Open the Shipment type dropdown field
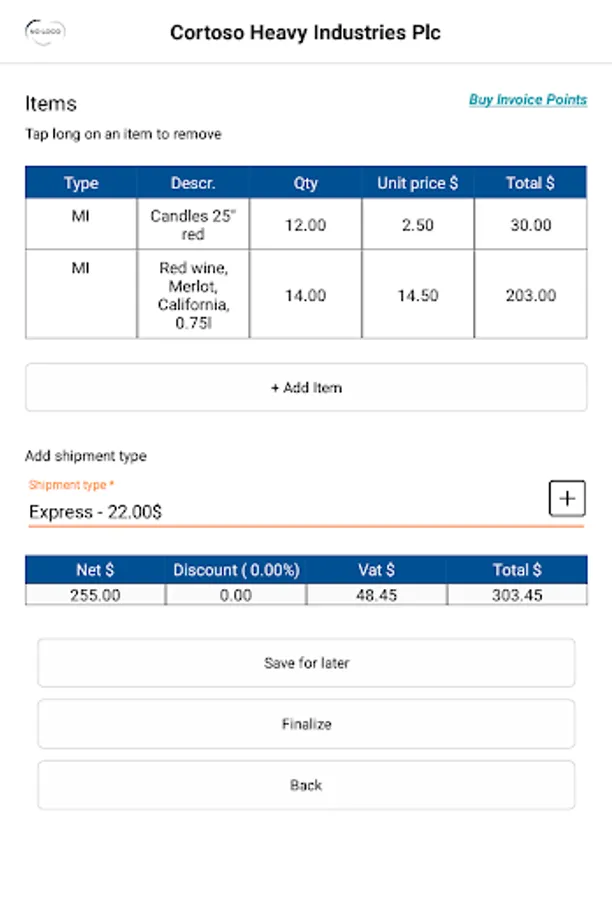Viewport: 612px width, 900px height. (x=280, y=512)
